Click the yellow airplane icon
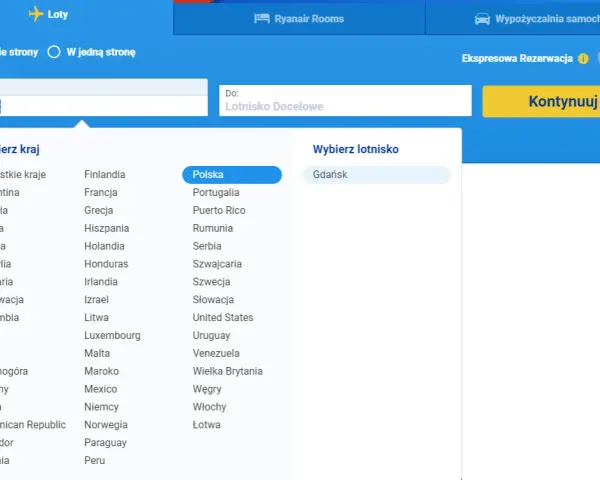Image resolution: width=600 pixels, height=480 pixels. pyautogui.click(x=36, y=14)
